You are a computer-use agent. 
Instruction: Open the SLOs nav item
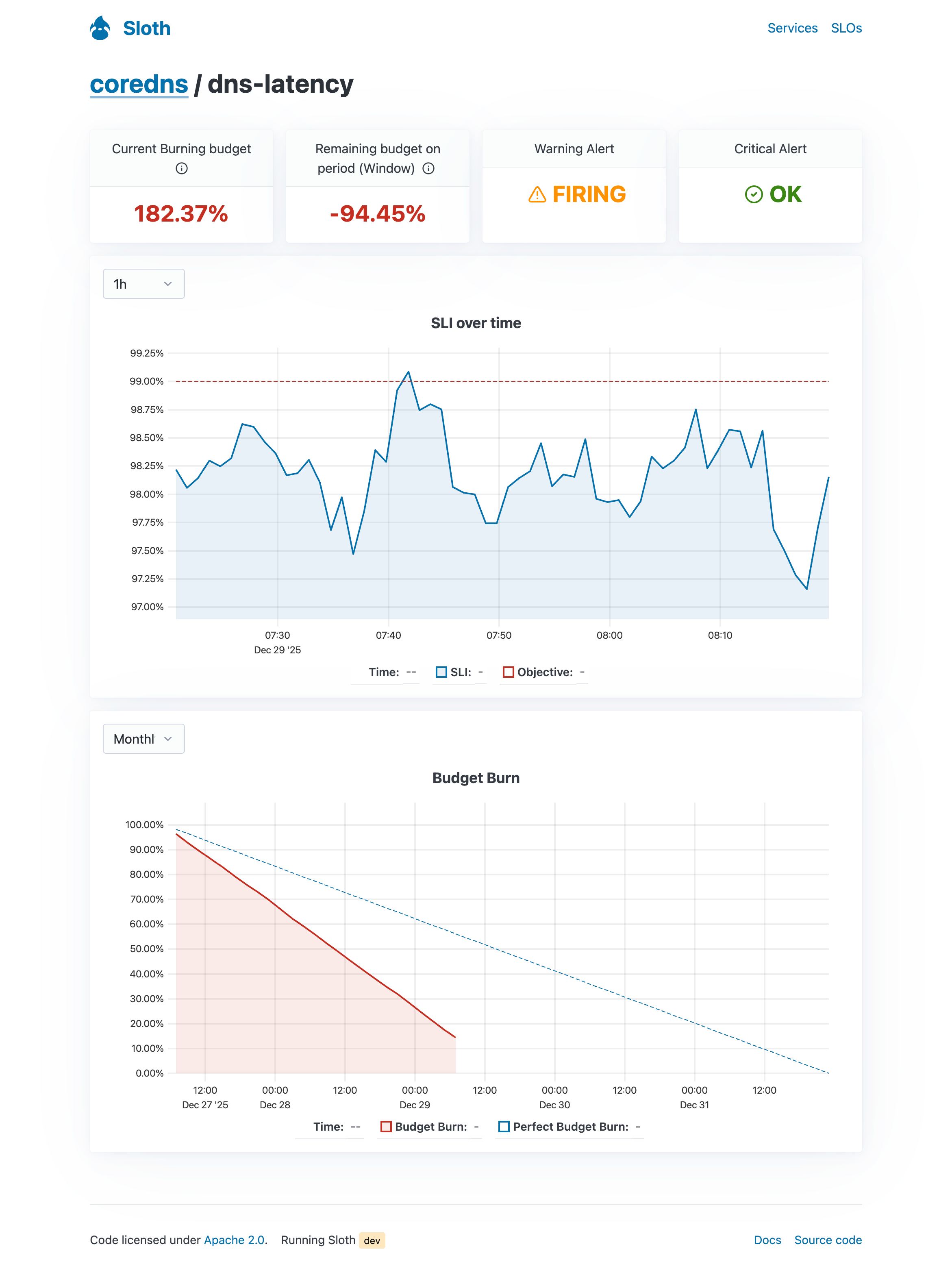(x=846, y=28)
